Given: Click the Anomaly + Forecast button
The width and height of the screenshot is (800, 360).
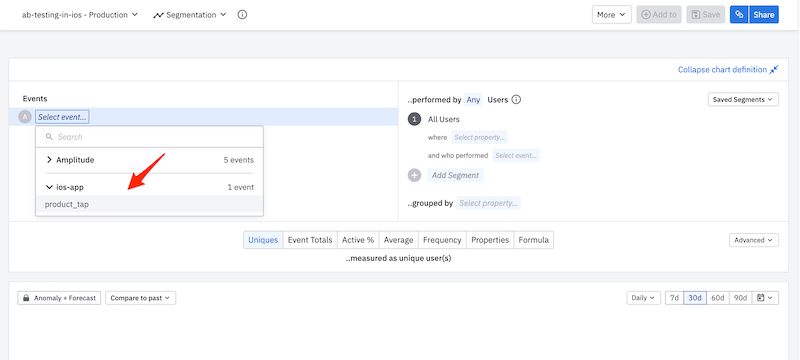Looking at the screenshot, I should click(x=59, y=298).
